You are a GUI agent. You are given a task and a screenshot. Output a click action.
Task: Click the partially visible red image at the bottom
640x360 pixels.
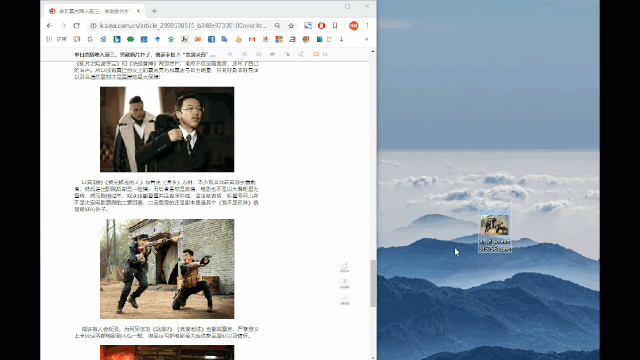167,353
